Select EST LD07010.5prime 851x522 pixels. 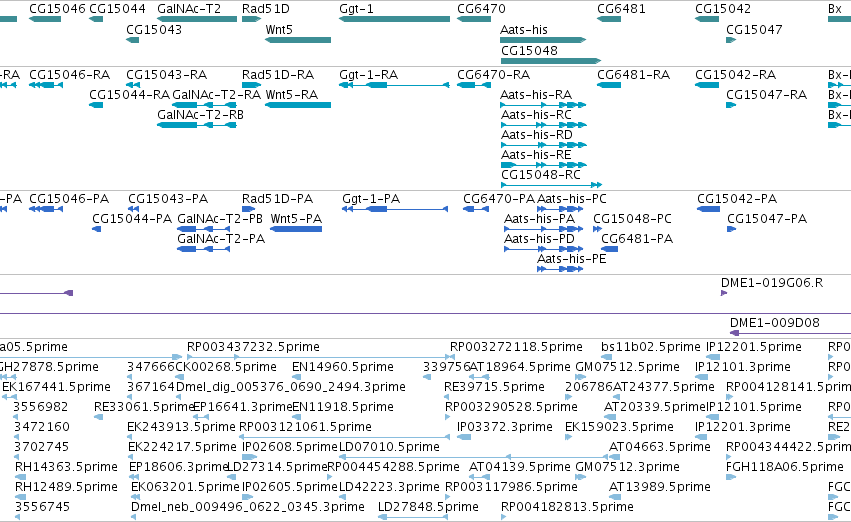click(x=389, y=447)
